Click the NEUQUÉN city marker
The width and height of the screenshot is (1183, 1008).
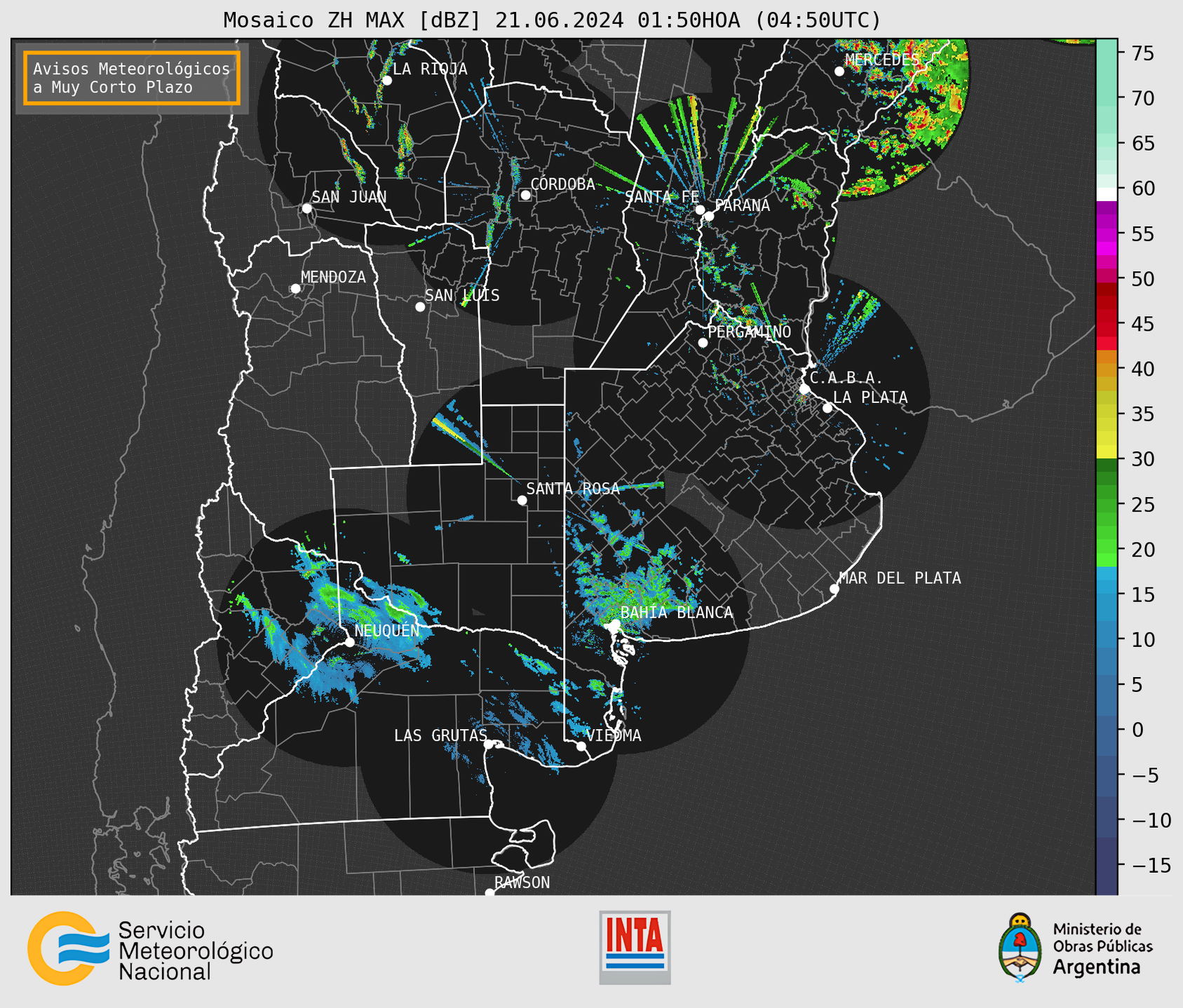(349, 642)
